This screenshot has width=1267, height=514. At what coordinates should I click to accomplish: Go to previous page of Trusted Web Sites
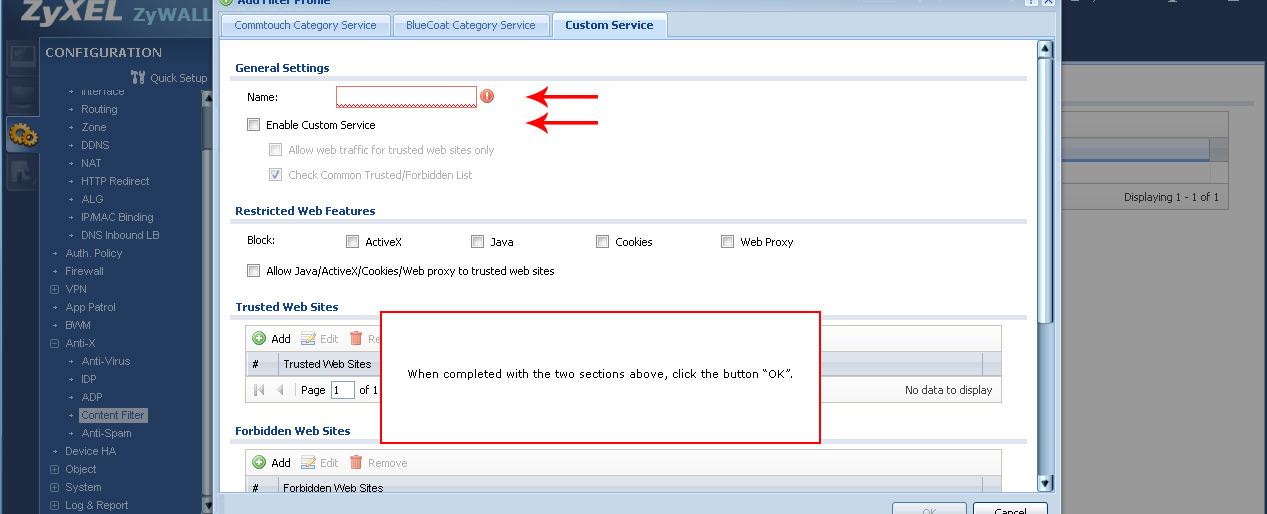click(x=280, y=390)
